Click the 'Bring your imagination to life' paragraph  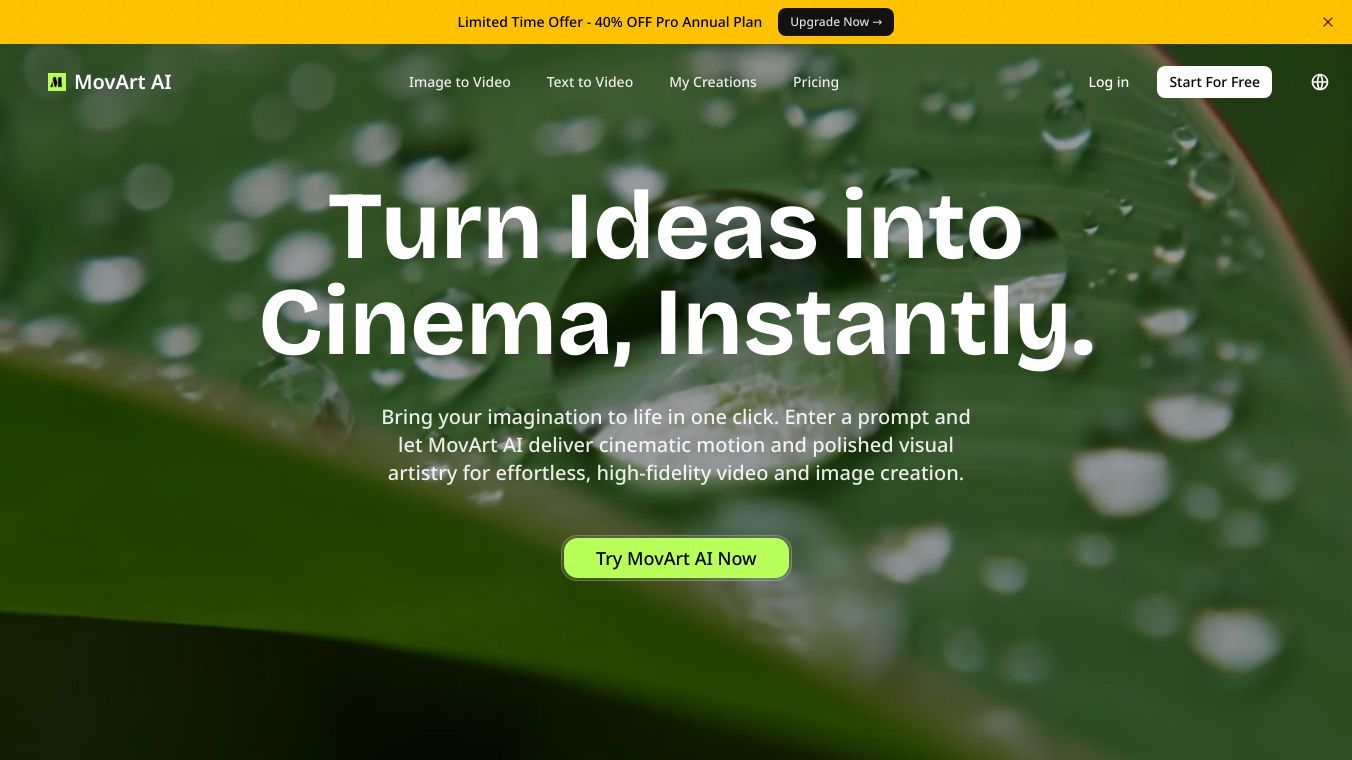coord(676,445)
